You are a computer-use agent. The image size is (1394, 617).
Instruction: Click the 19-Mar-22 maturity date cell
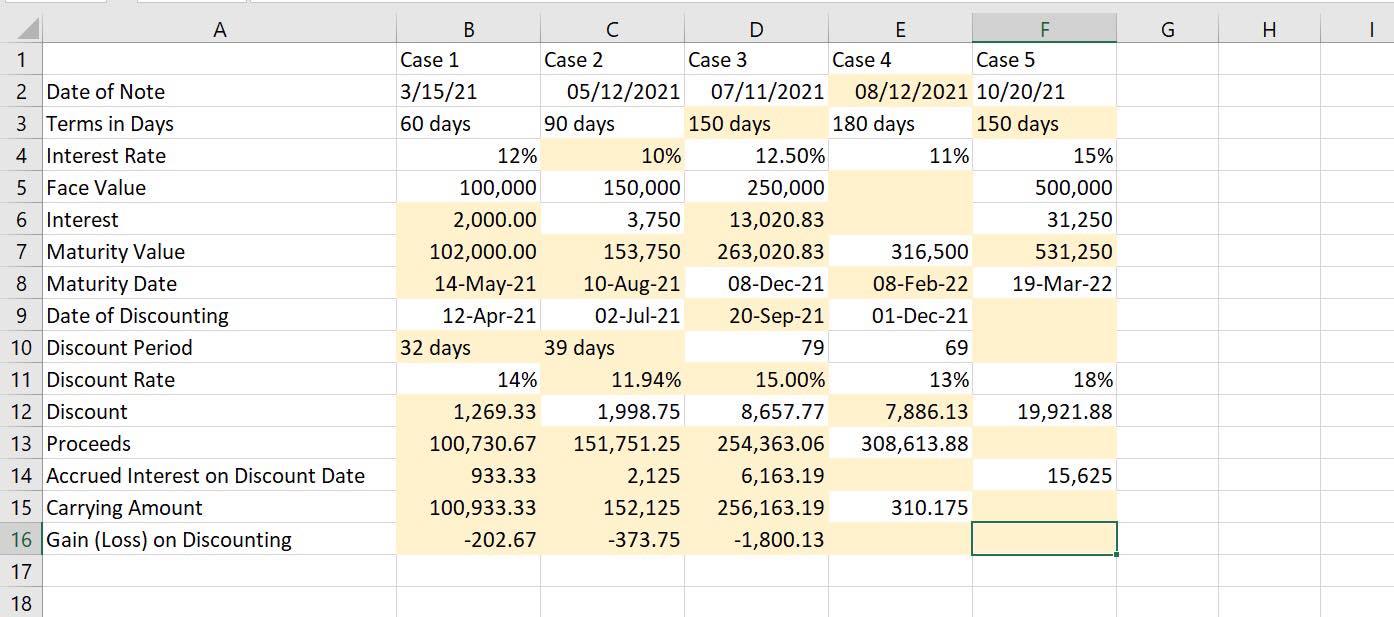(1044, 283)
